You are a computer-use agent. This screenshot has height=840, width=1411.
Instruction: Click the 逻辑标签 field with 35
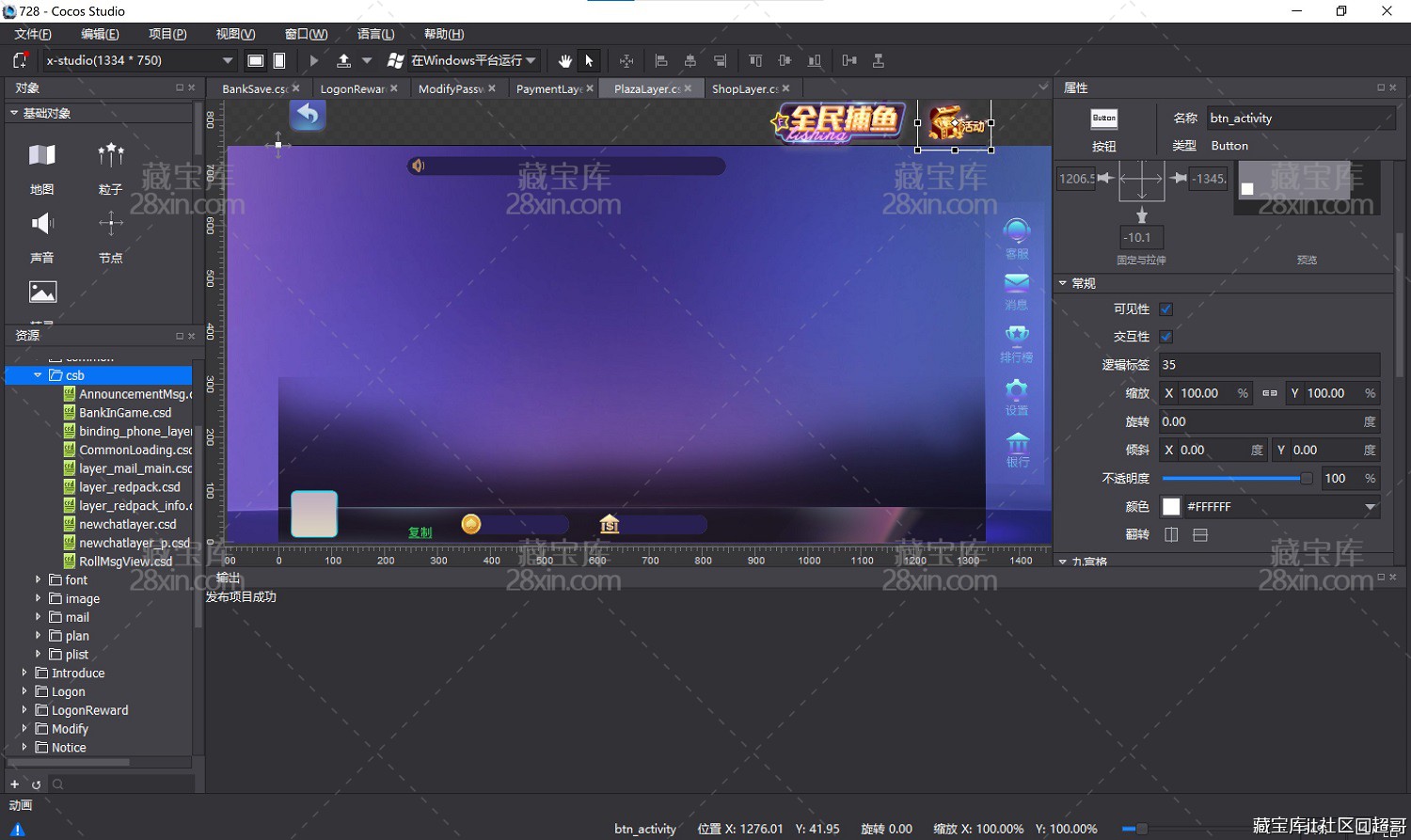click(1269, 365)
